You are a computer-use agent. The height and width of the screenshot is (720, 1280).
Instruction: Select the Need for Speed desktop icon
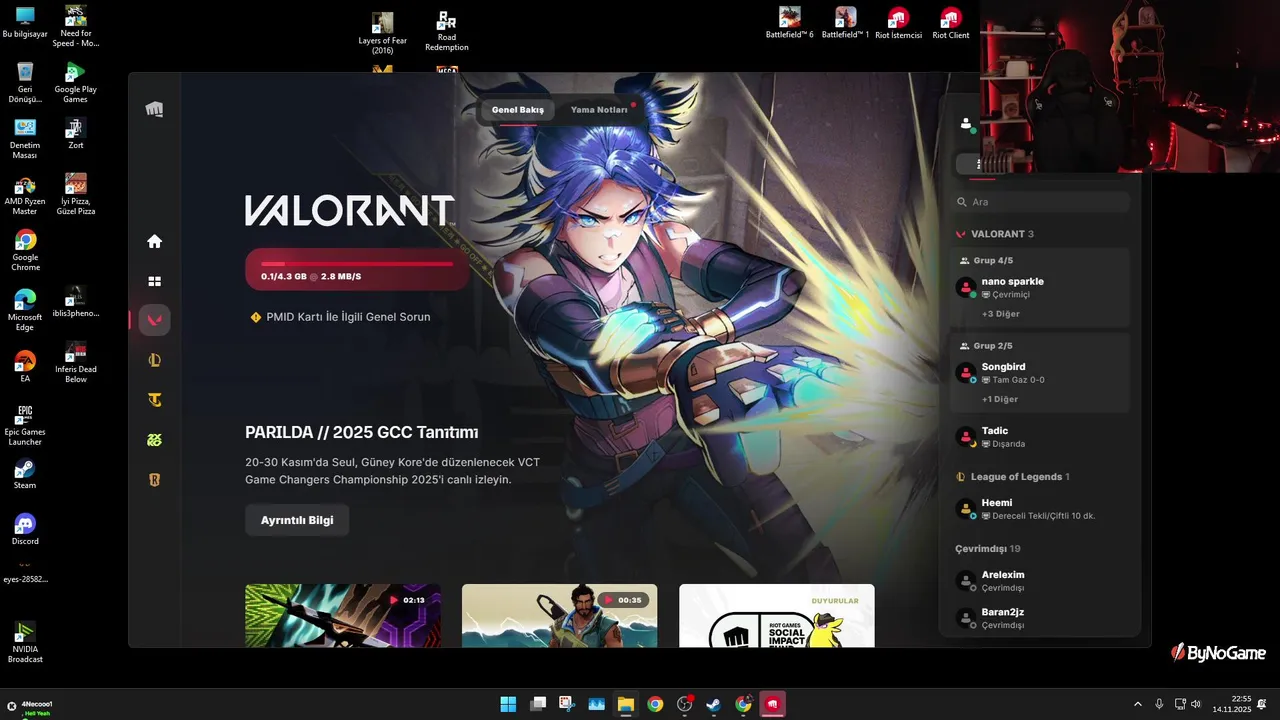(75, 27)
